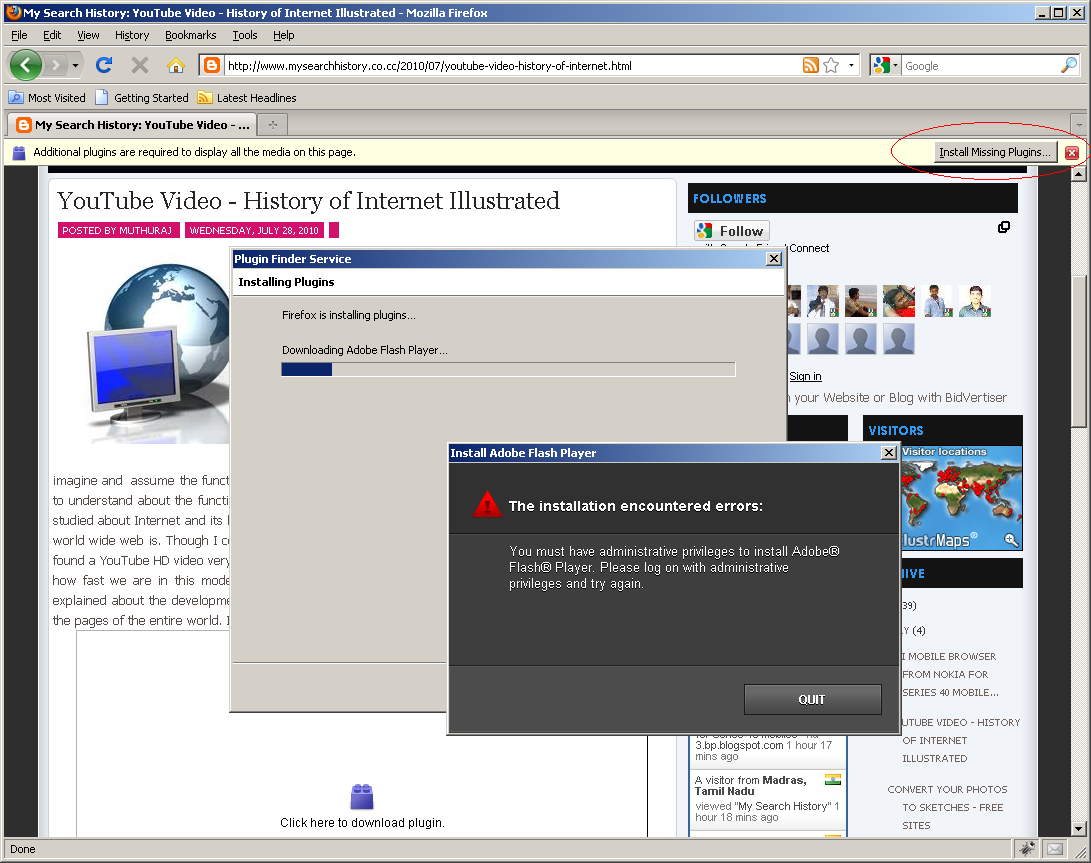Click the URL address field
The height and width of the screenshot is (863, 1091).
pos(511,65)
